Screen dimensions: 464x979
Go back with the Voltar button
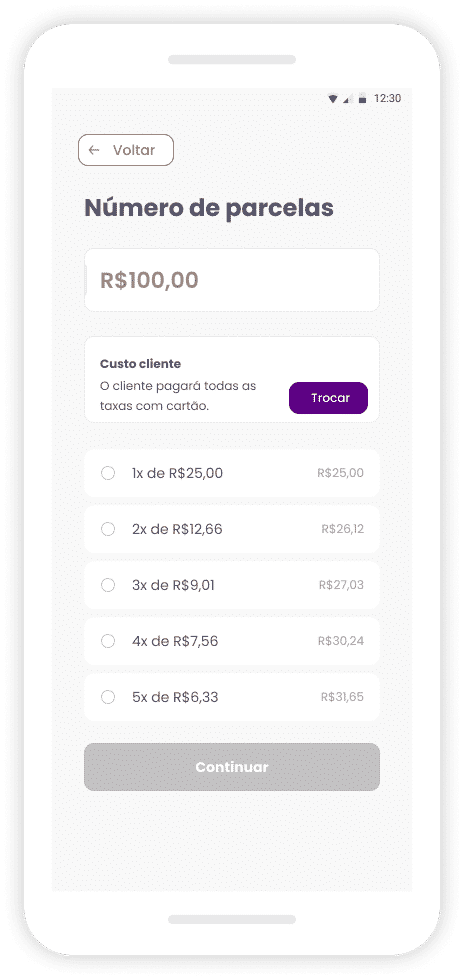126,150
